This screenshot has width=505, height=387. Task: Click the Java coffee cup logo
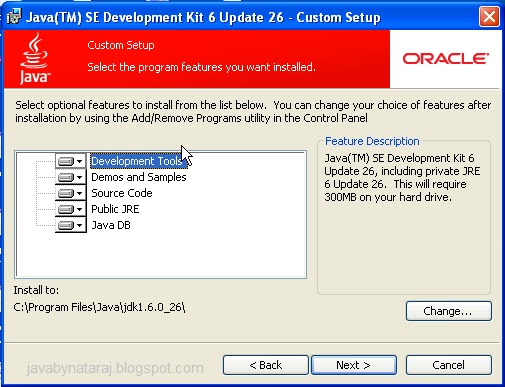pos(34,59)
